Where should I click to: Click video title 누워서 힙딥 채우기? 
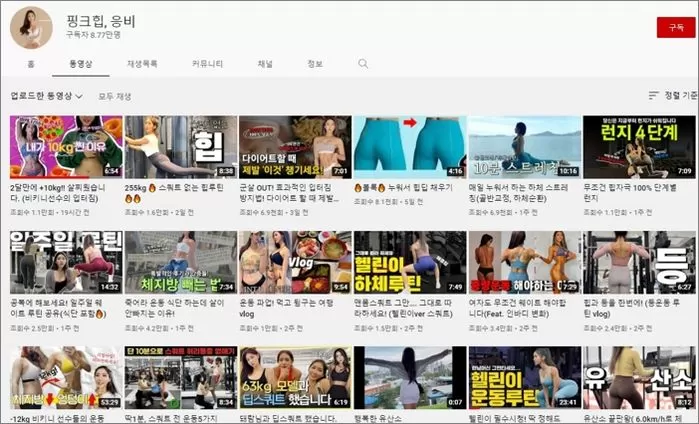point(403,188)
